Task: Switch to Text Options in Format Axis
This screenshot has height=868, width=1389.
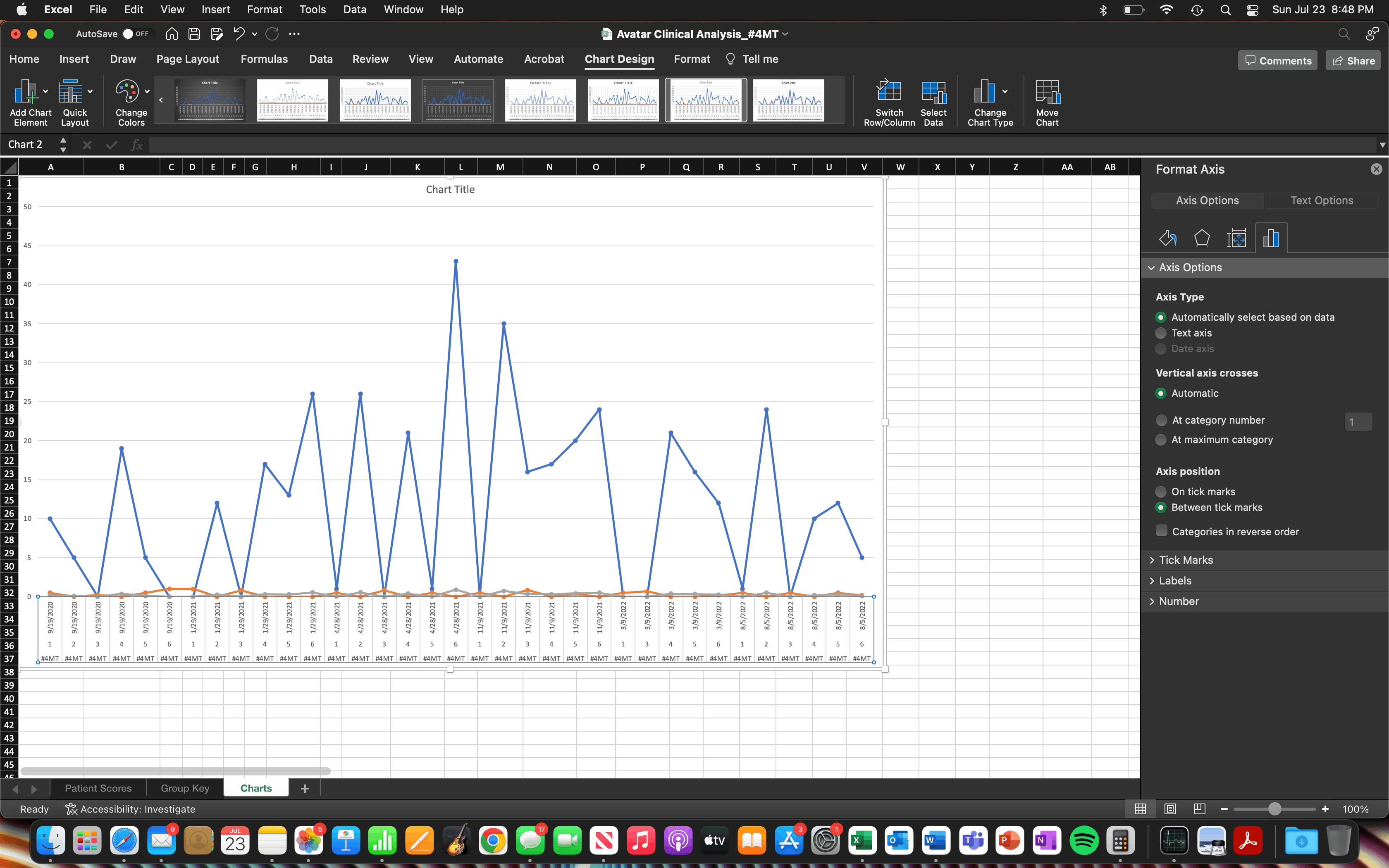Action: tap(1321, 200)
